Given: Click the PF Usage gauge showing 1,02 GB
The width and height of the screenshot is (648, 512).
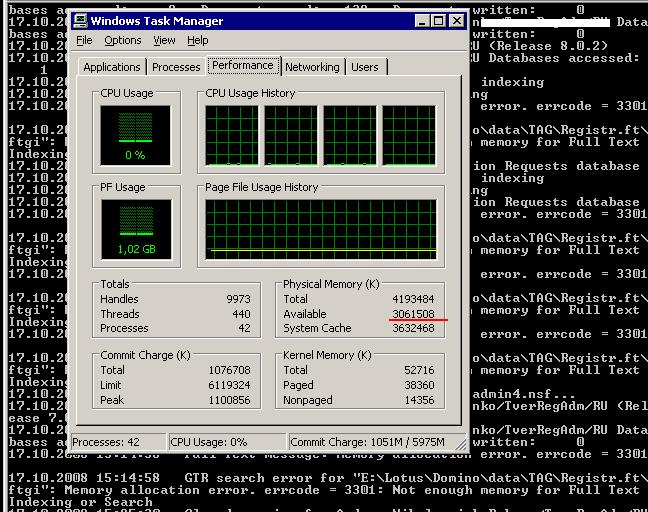Looking at the screenshot, I should coord(136,230).
